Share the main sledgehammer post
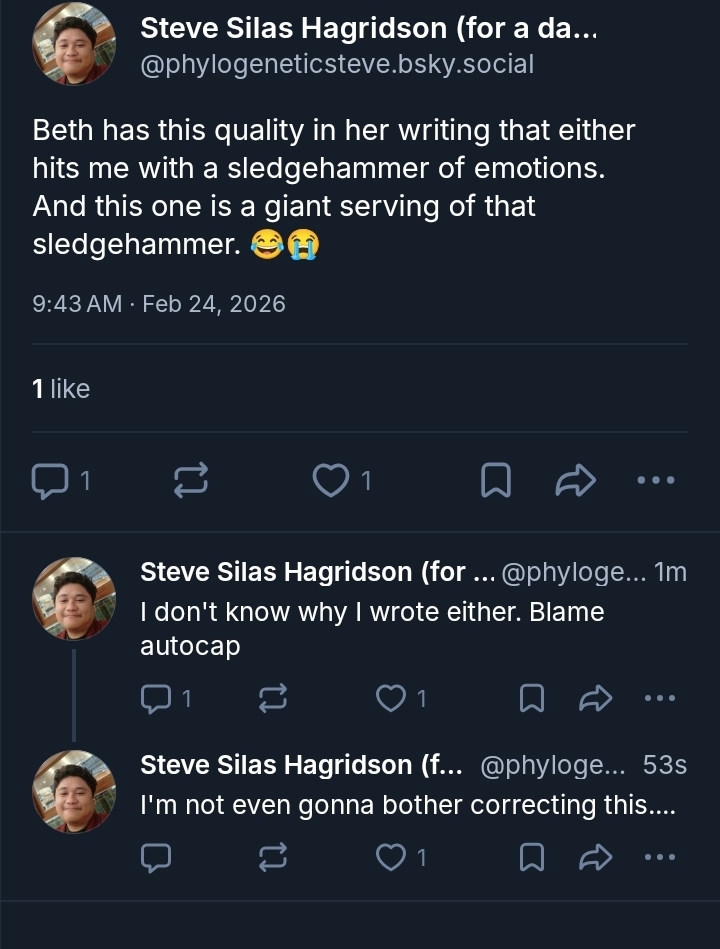This screenshot has height=949, width=720. [x=575, y=482]
